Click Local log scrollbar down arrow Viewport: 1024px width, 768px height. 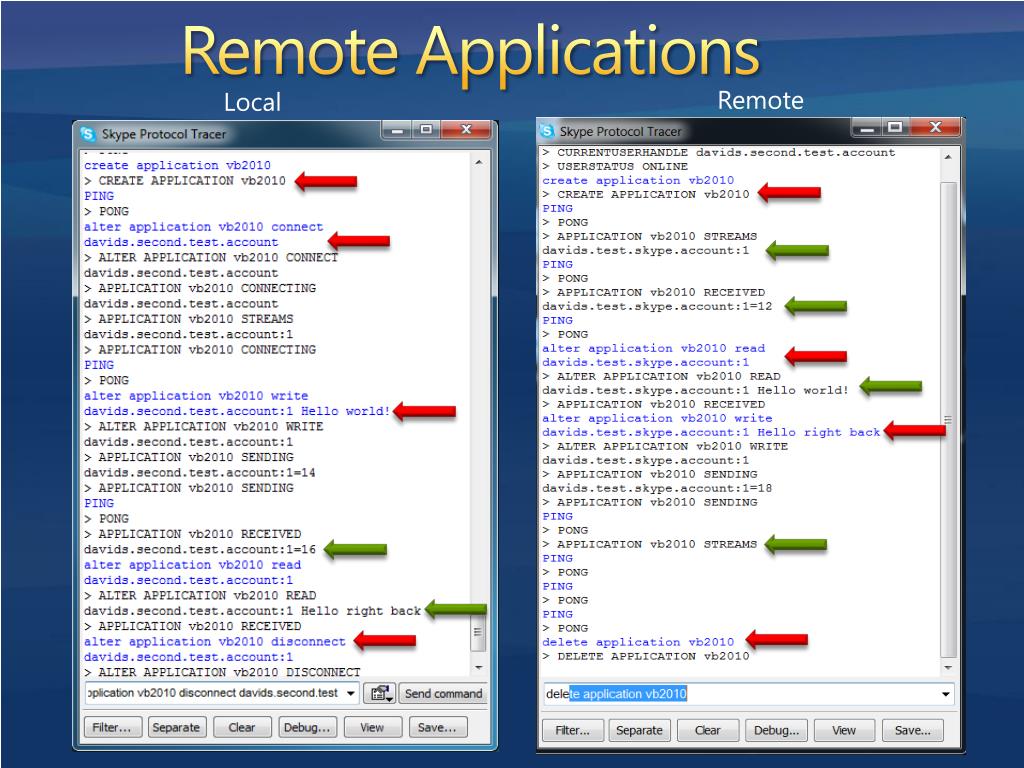click(479, 667)
